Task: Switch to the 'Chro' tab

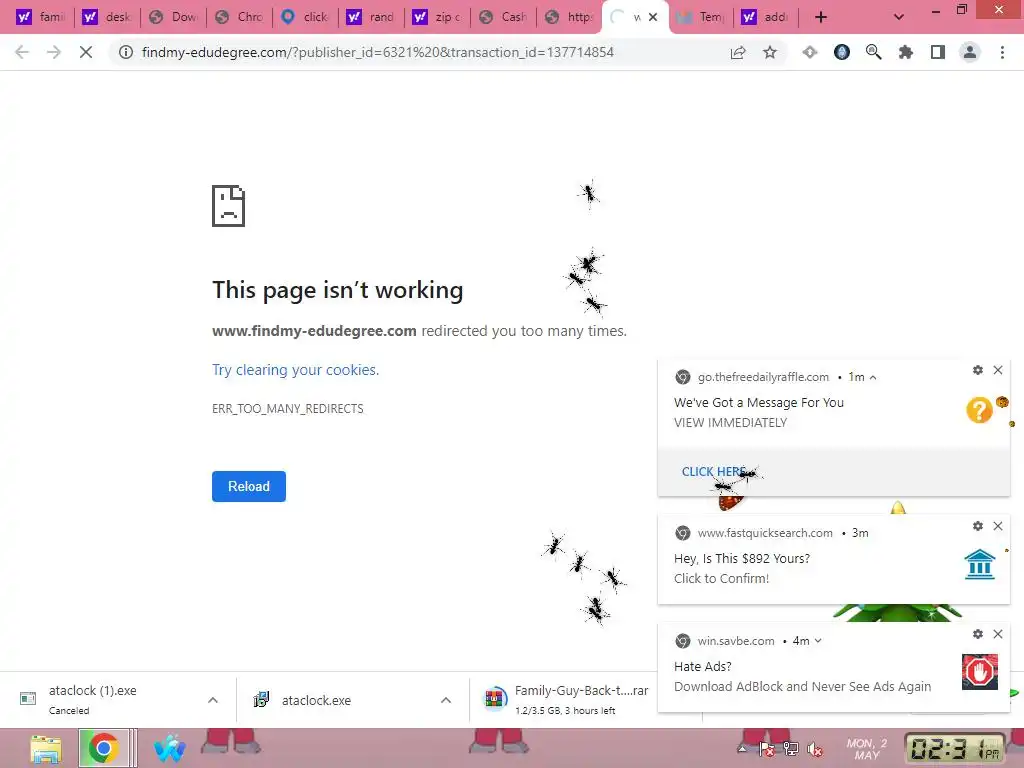Action: [x=240, y=17]
